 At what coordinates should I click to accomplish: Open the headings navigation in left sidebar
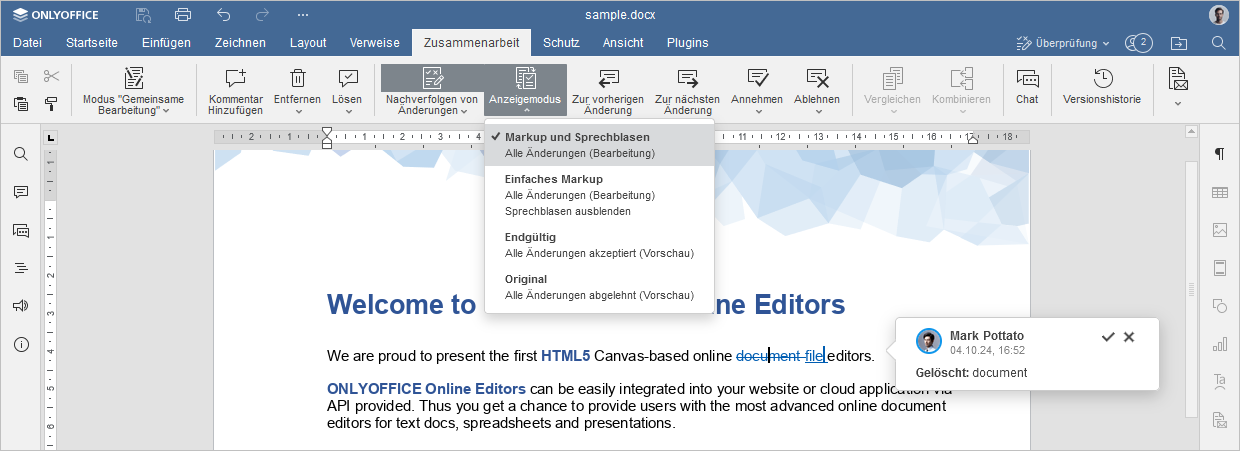(x=21, y=268)
